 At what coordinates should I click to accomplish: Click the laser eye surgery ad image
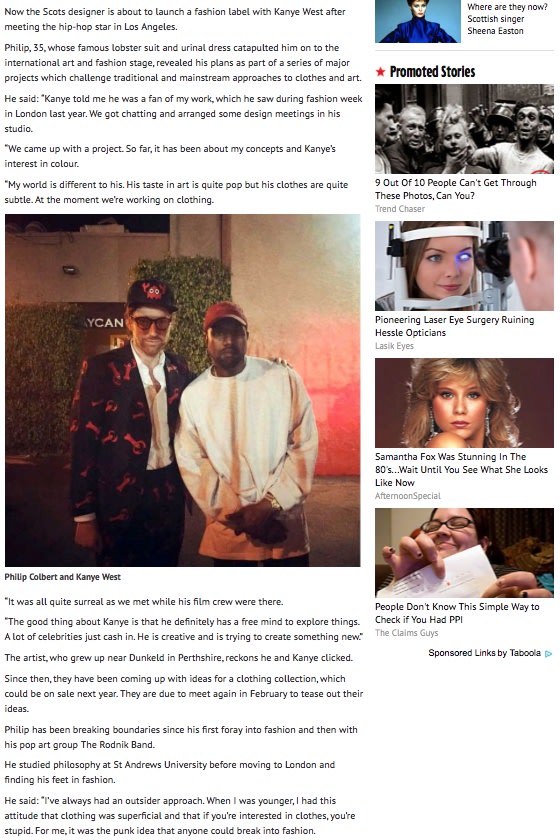pos(464,266)
